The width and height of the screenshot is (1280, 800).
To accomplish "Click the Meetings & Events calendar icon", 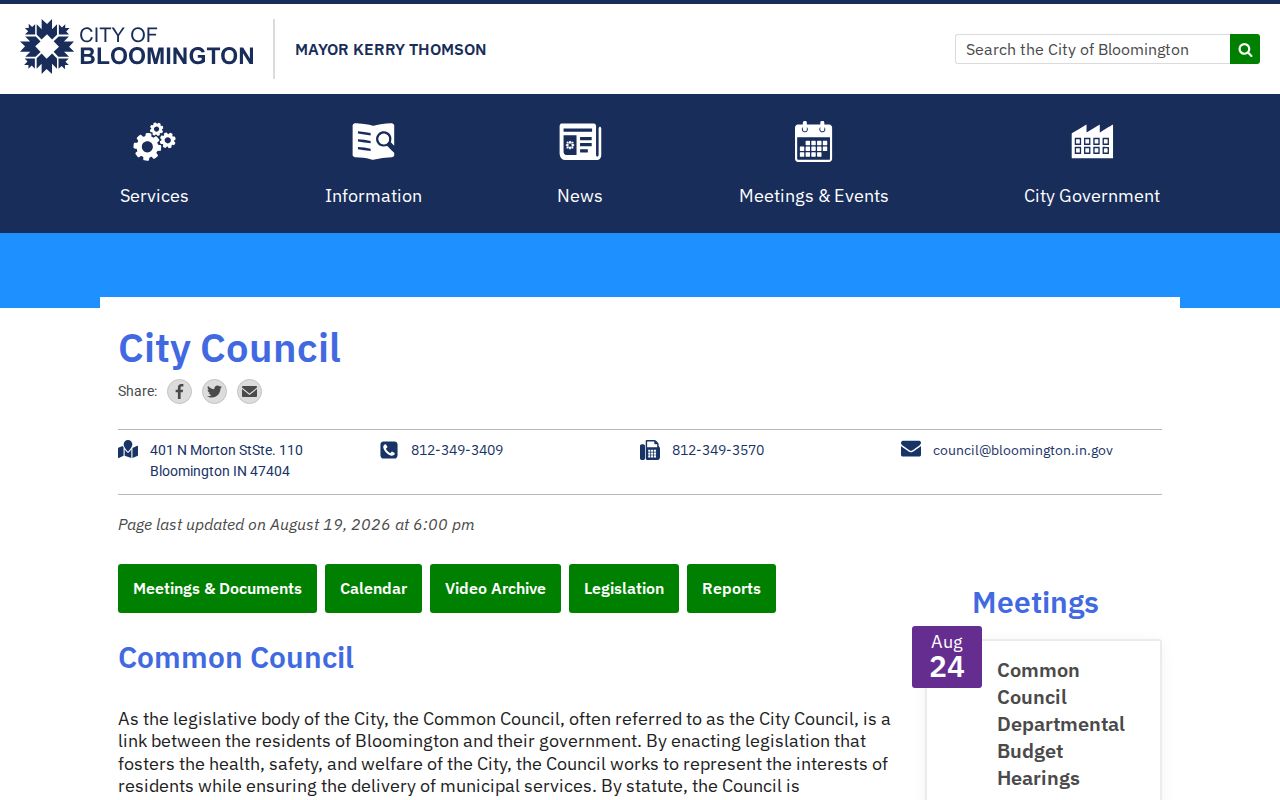I will click(x=813, y=142).
